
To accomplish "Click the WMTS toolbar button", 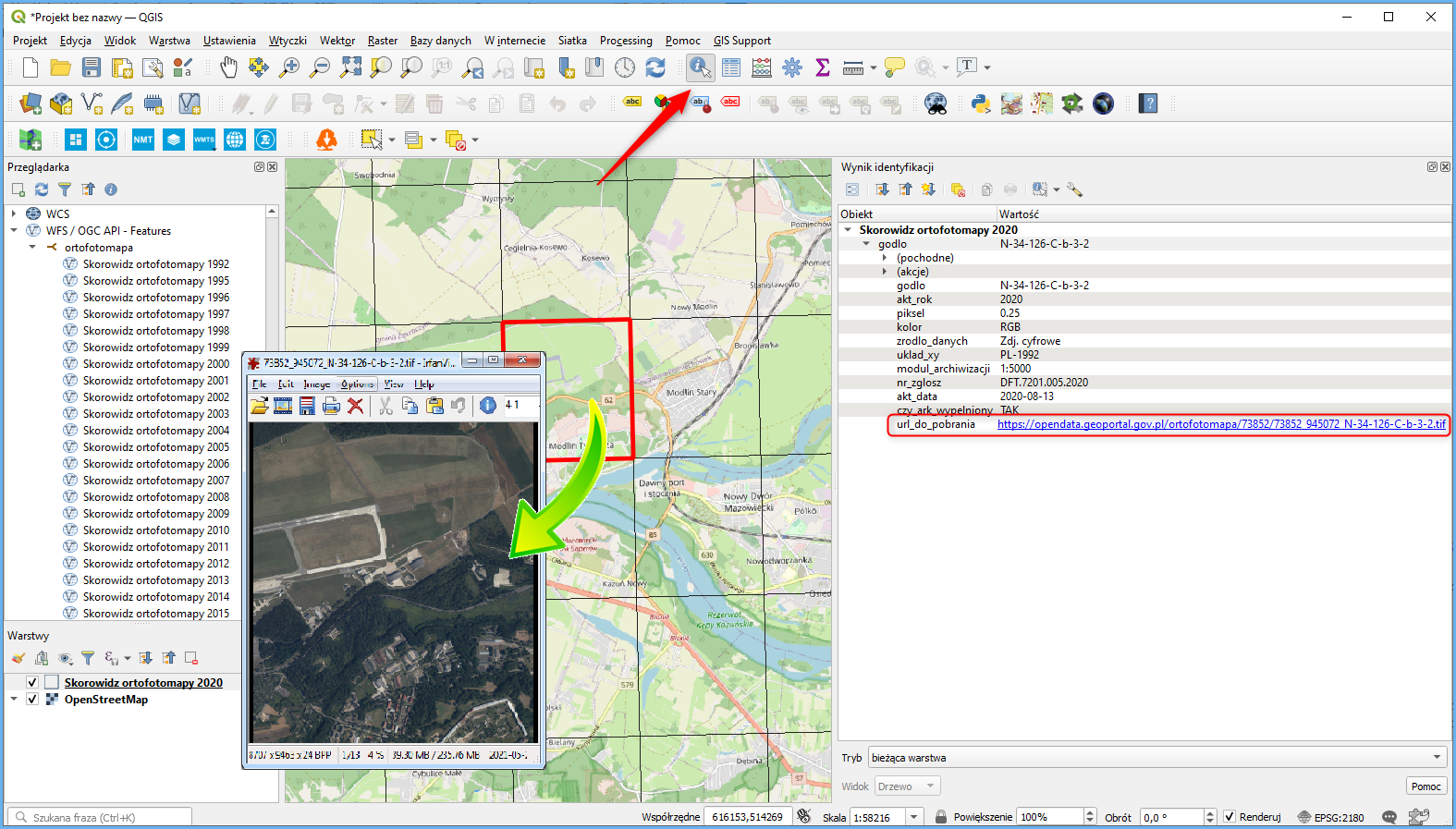I will click(204, 140).
